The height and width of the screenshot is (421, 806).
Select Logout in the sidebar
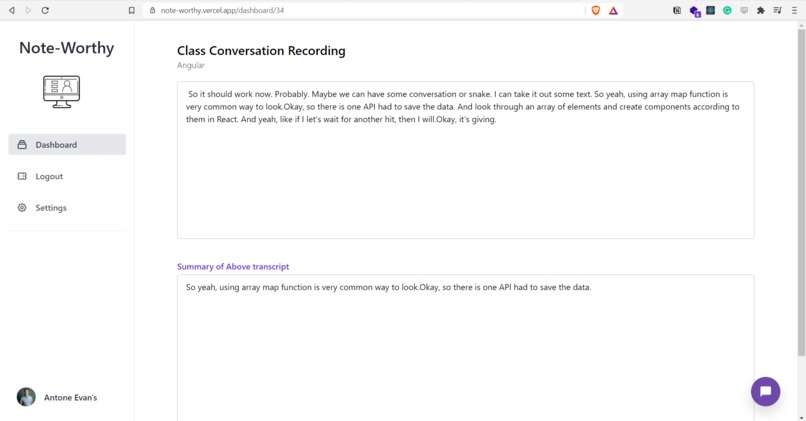tap(67, 176)
